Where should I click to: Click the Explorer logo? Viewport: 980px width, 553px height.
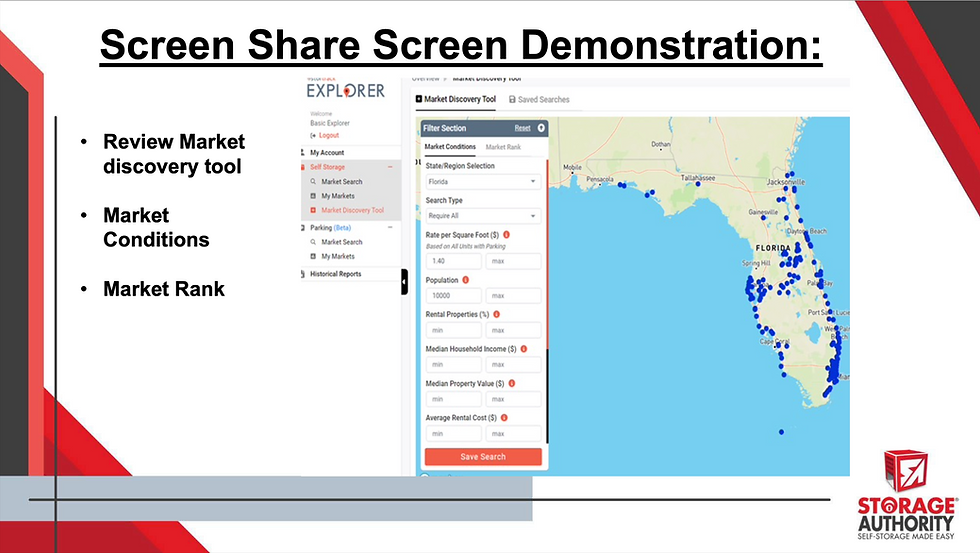pos(346,90)
